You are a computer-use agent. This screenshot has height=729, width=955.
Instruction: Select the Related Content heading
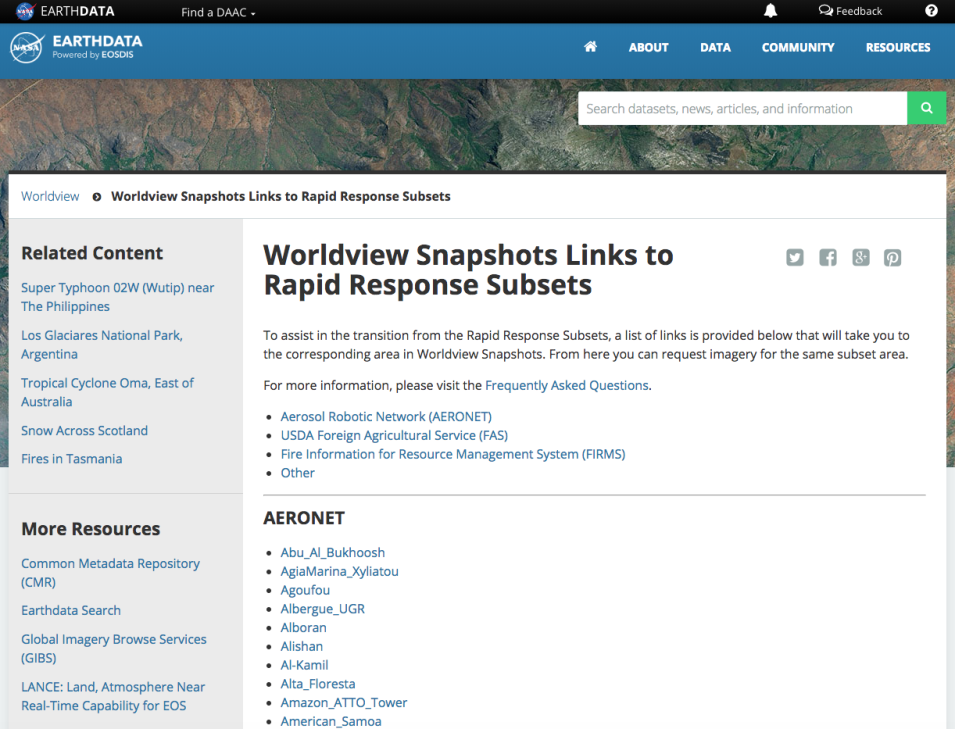point(92,253)
